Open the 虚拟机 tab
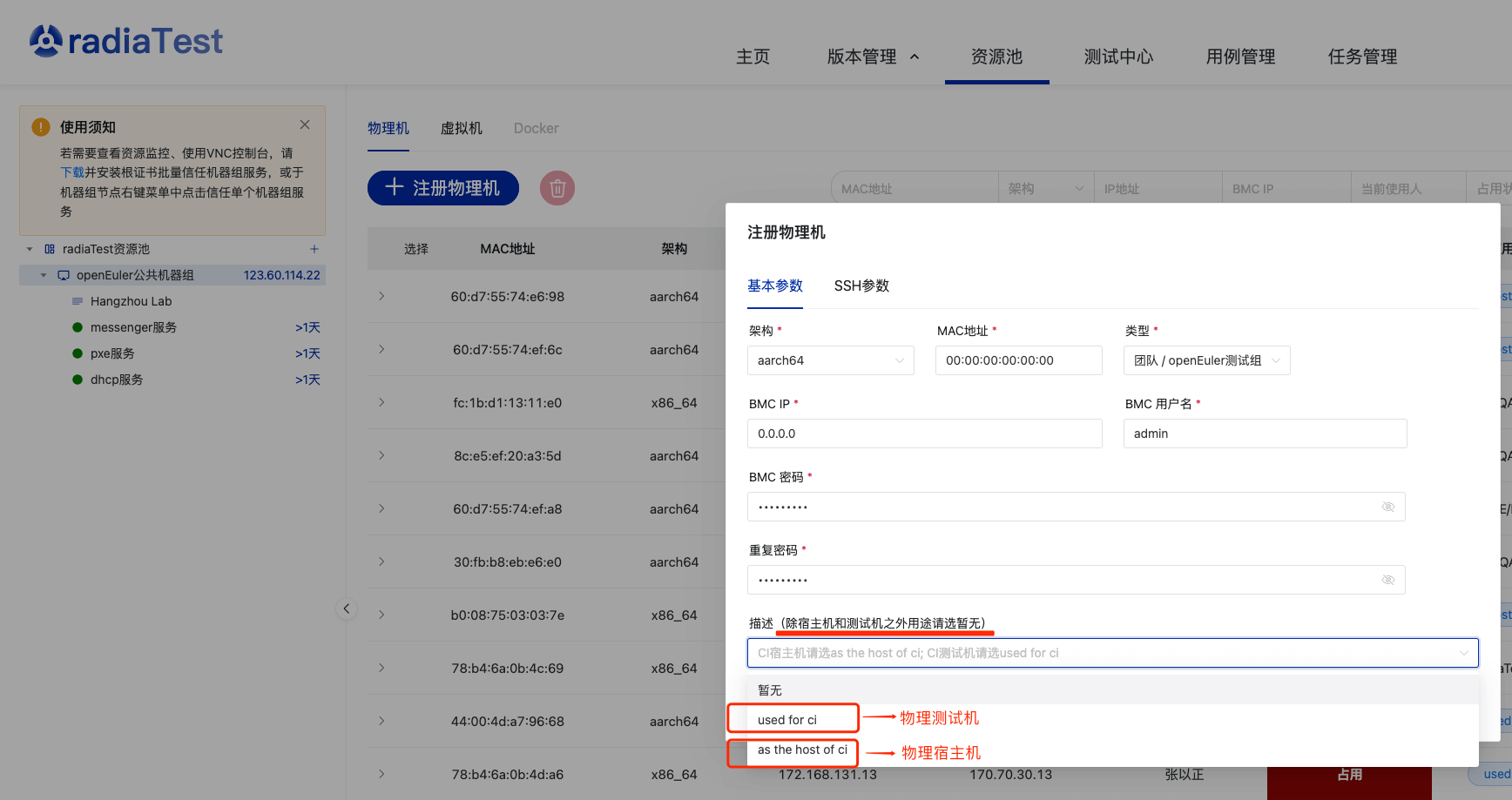The width and height of the screenshot is (1512, 800). 461,128
